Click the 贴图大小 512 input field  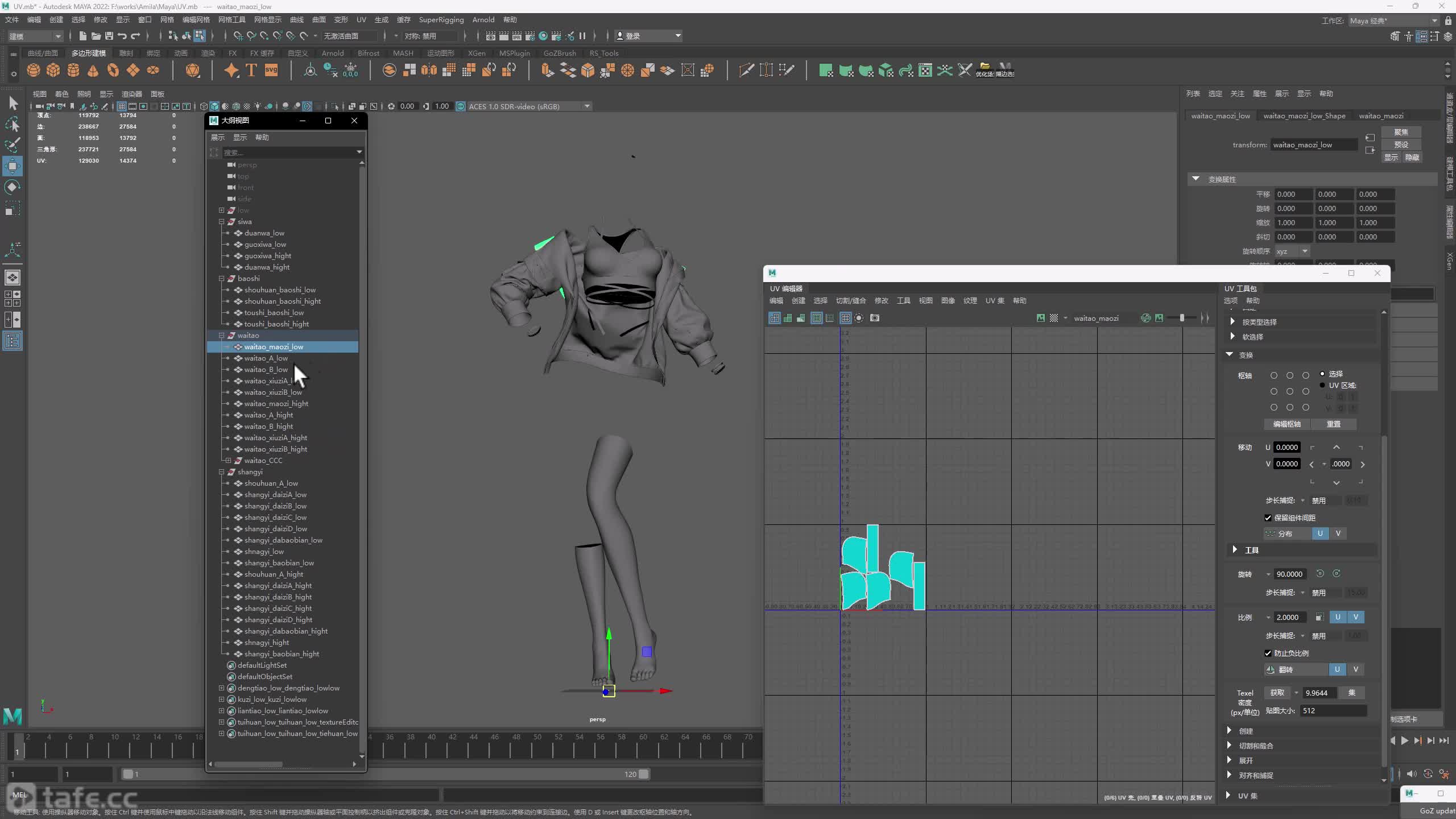tap(1333, 710)
